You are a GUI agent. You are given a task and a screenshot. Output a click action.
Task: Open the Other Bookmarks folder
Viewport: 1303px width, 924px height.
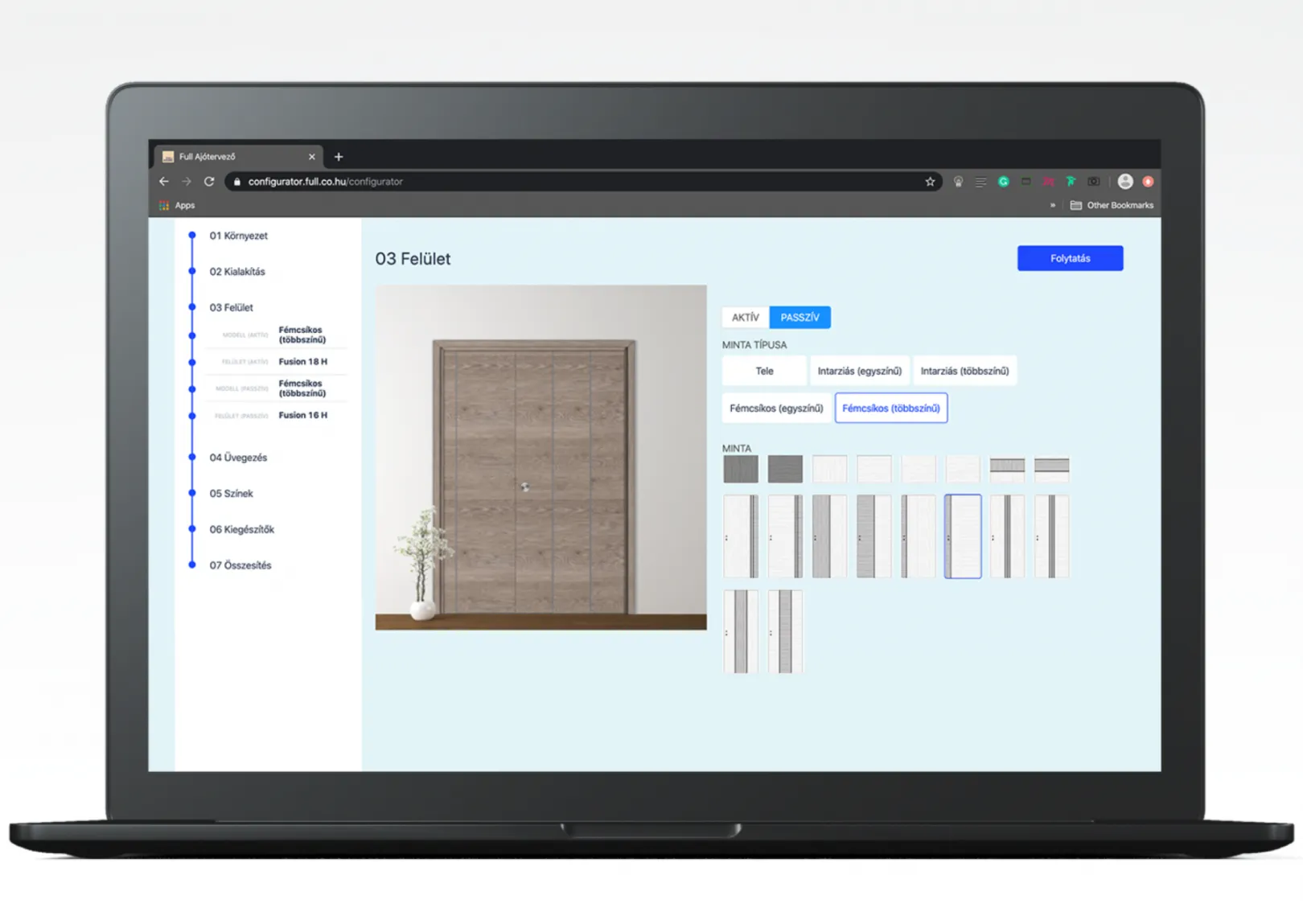click(1112, 206)
